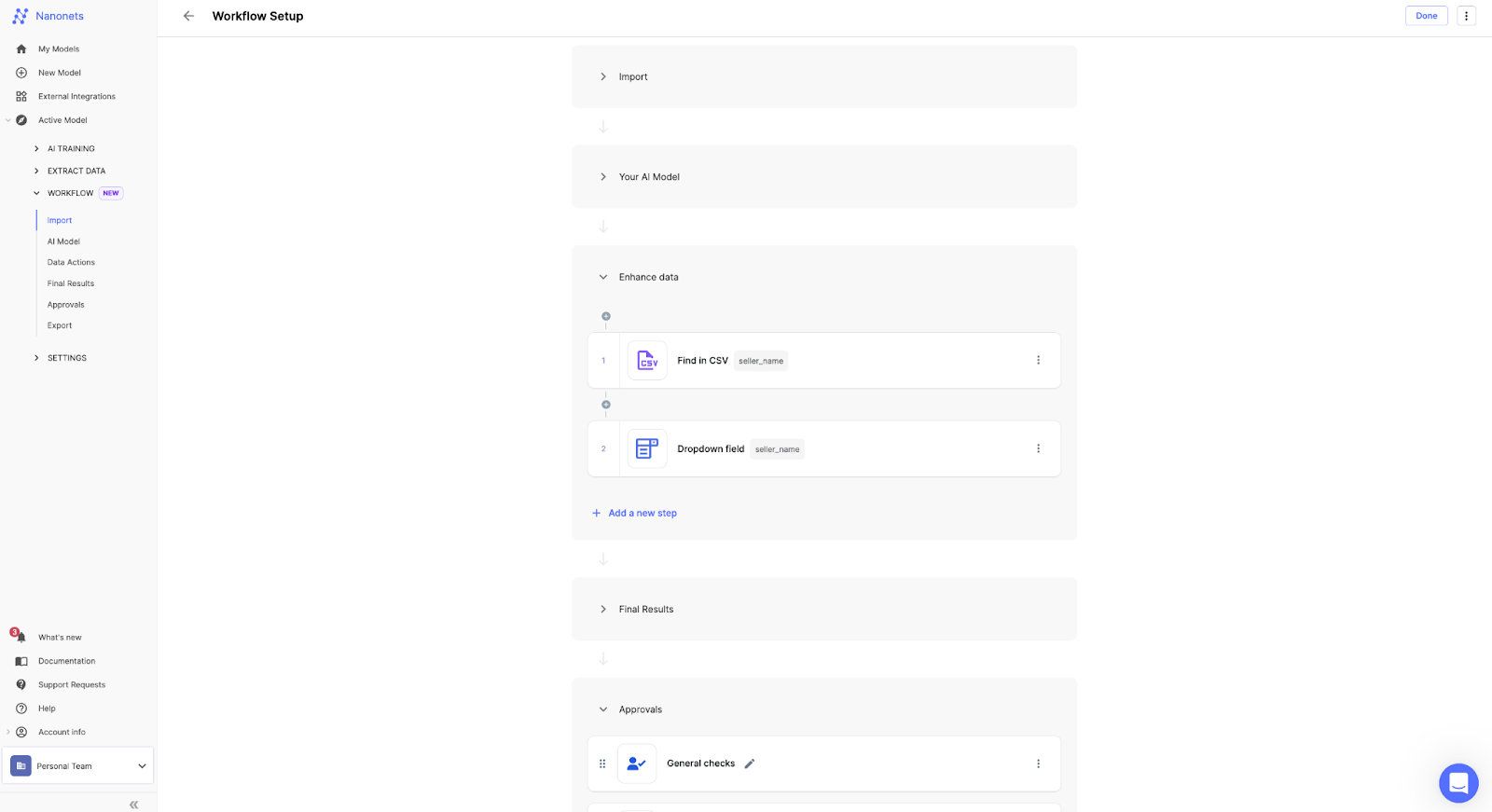
Task: Go to Export in workflow menu
Action: click(x=60, y=325)
